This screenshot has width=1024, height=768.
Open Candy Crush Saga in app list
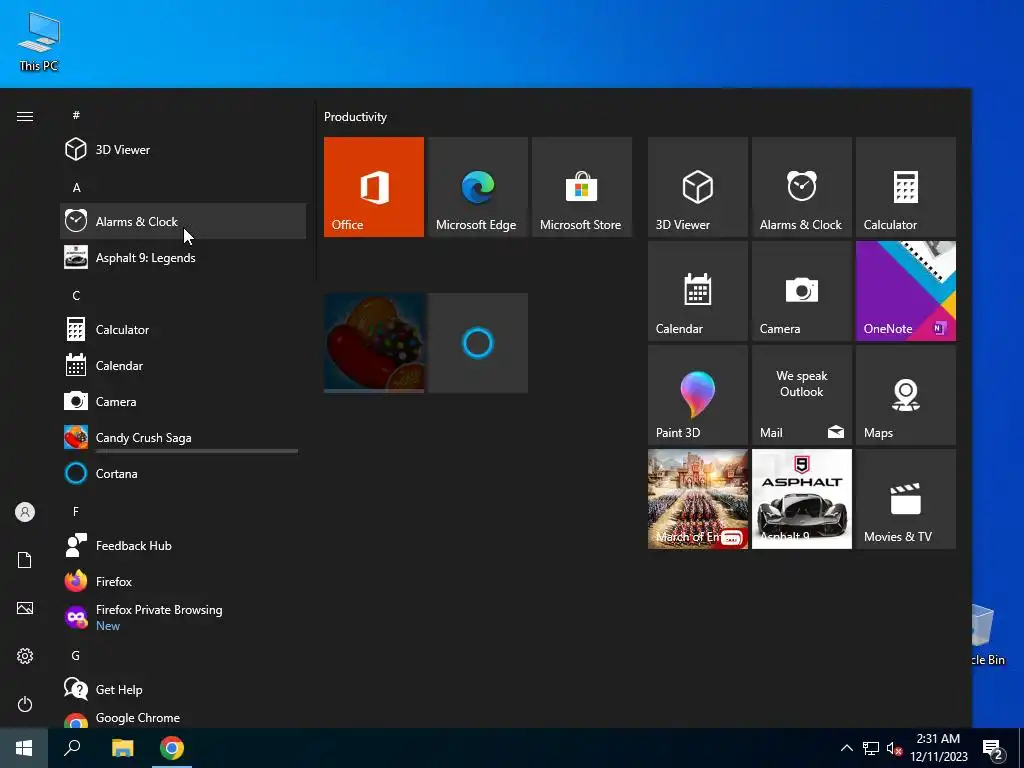click(183, 438)
